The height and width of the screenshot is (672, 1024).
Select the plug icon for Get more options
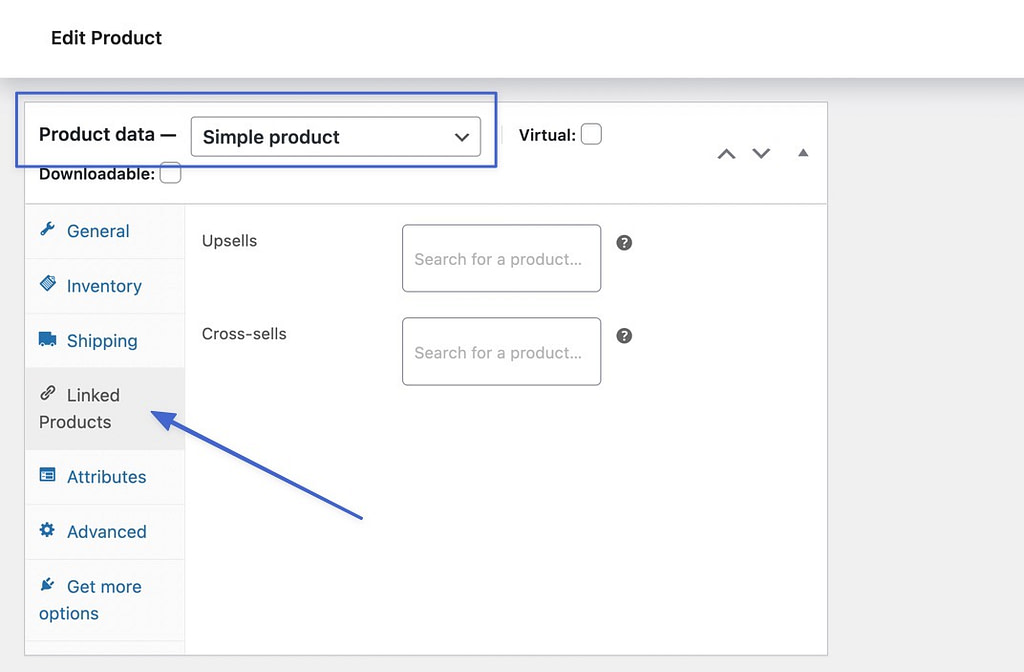click(x=47, y=586)
